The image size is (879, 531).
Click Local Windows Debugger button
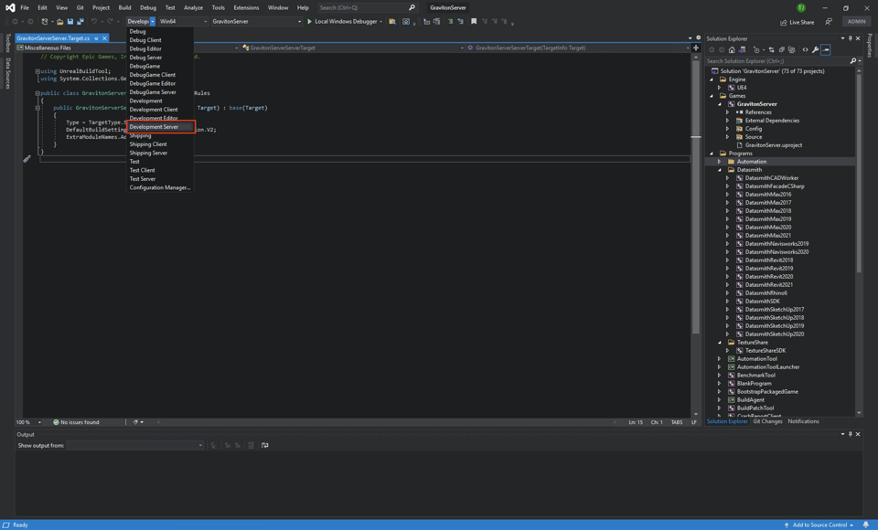click(x=343, y=21)
